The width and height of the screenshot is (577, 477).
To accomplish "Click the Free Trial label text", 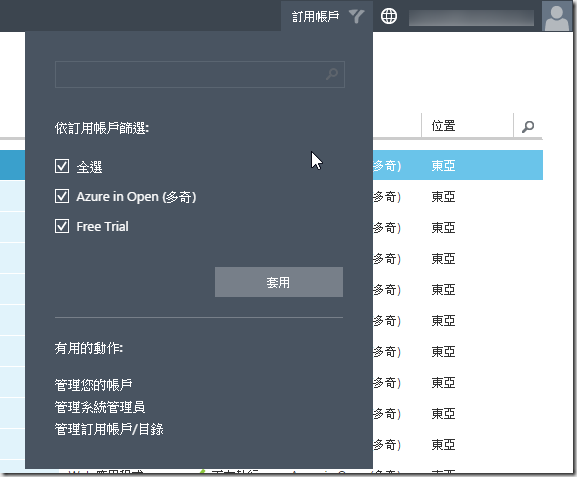I will click(x=102, y=226).
